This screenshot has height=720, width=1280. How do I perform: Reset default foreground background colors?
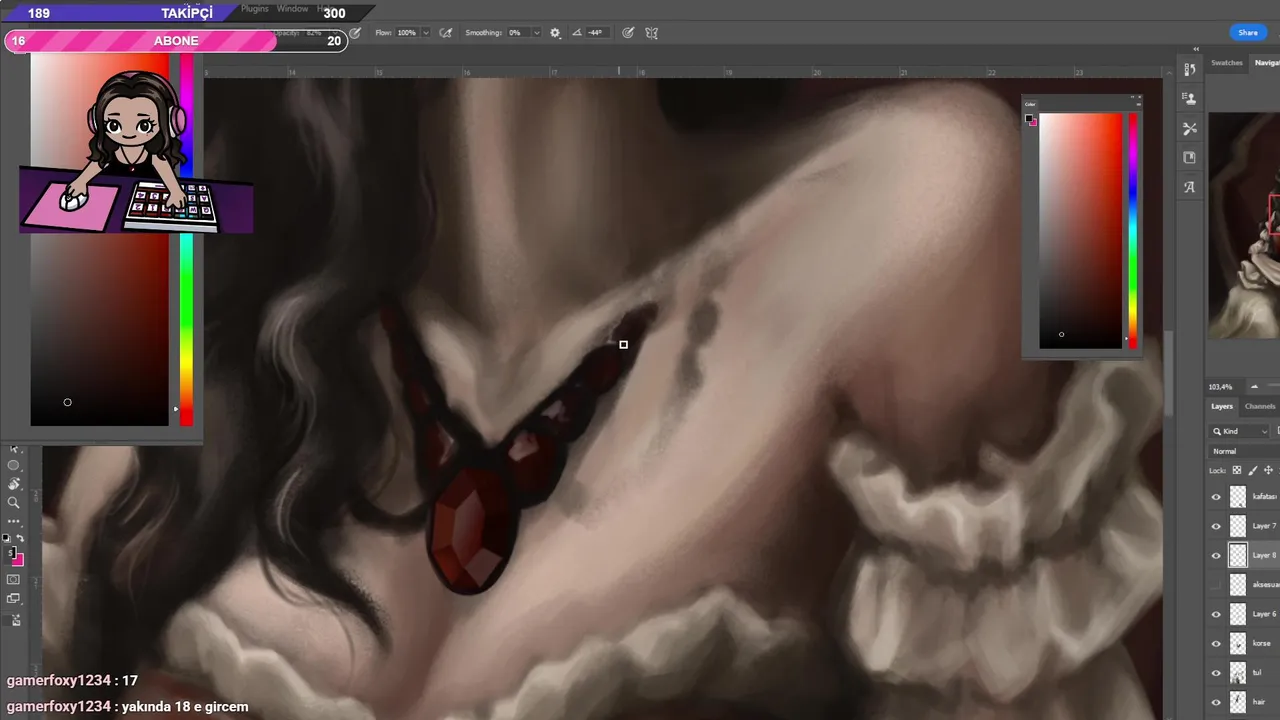(x=6, y=538)
